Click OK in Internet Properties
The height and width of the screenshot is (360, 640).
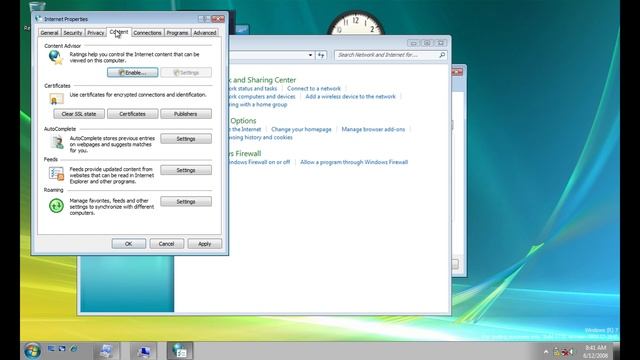point(129,244)
